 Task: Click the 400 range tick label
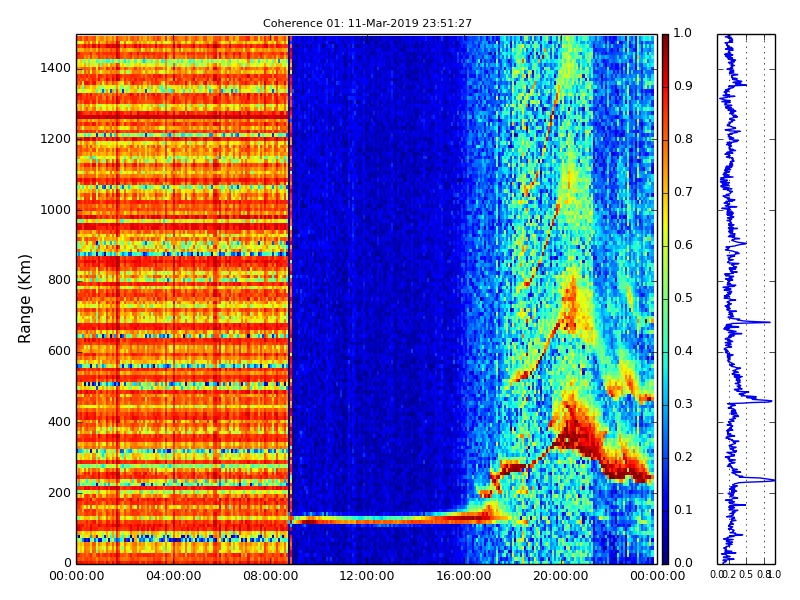[59, 422]
